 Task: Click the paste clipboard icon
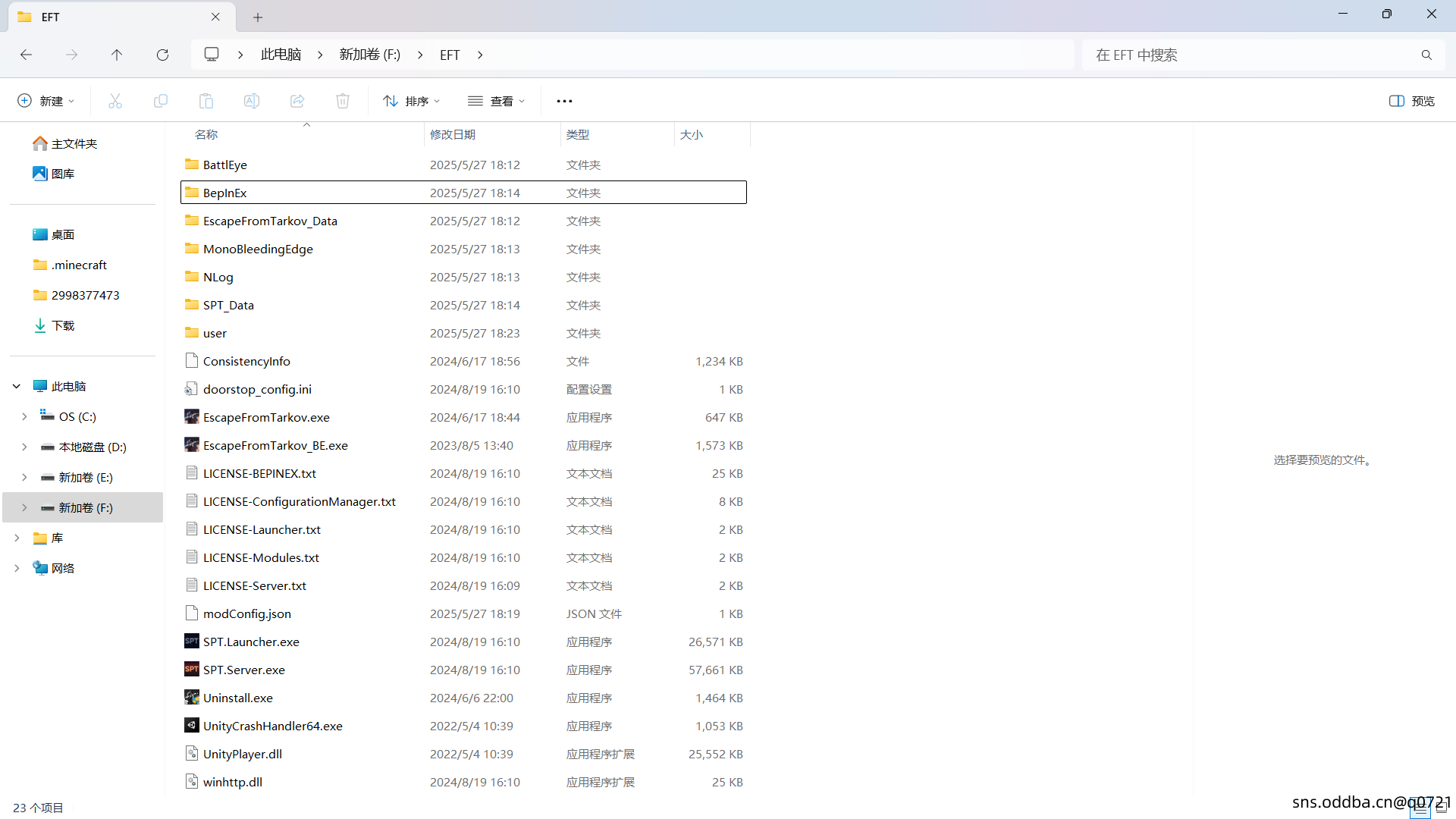(206, 101)
